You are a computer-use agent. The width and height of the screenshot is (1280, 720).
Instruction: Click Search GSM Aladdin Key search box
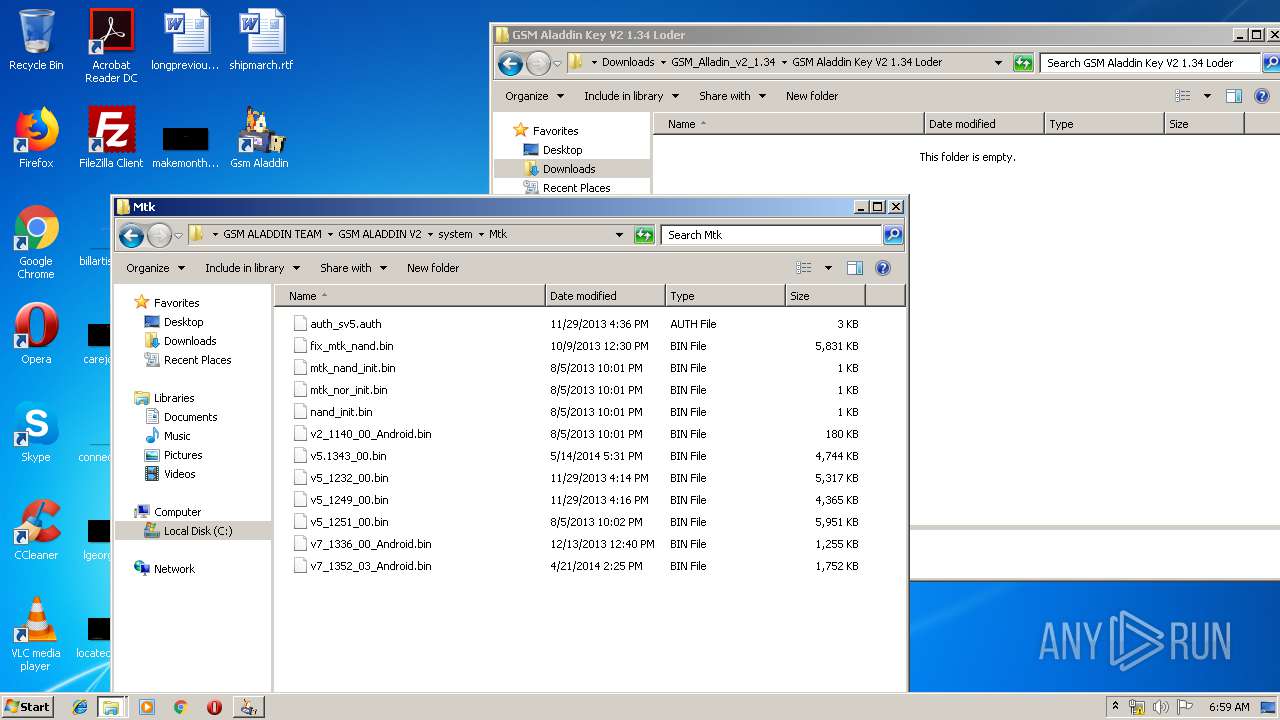point(1151,63)
